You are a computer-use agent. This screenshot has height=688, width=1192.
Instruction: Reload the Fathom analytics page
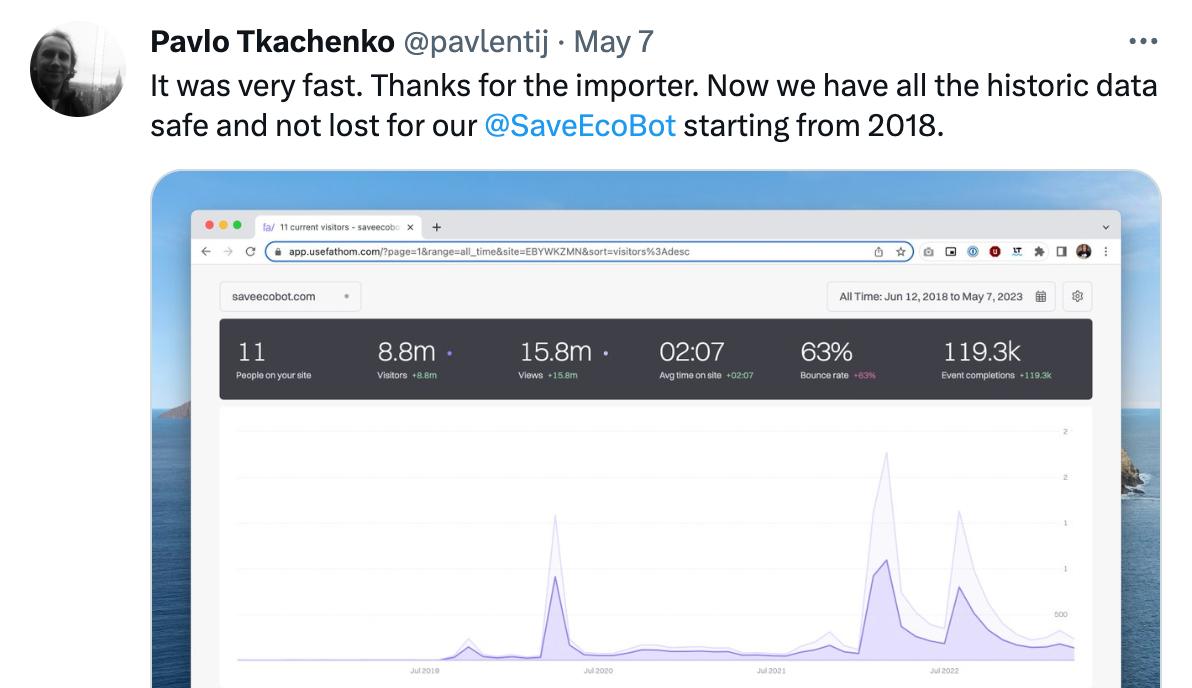tap(250, 252)
